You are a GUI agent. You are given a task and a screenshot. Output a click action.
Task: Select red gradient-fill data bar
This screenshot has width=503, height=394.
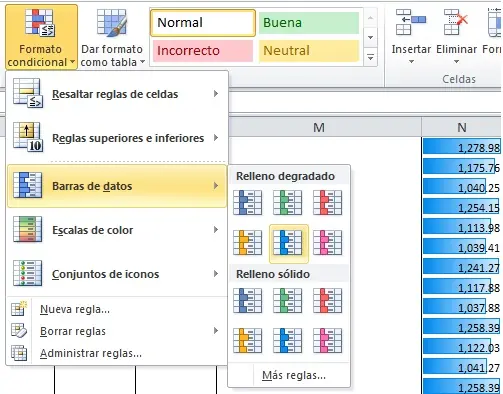[328, 202]
